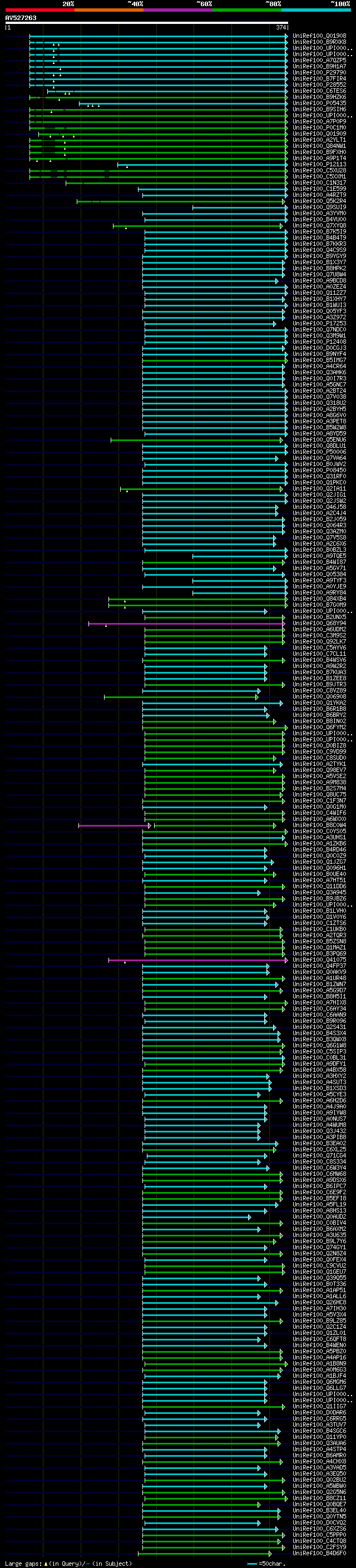Image resolution: width=356 pixels, height=1568 pixels.
Task: Select the UniRef100_B9FXM0 label
Action: click(319, 152)
